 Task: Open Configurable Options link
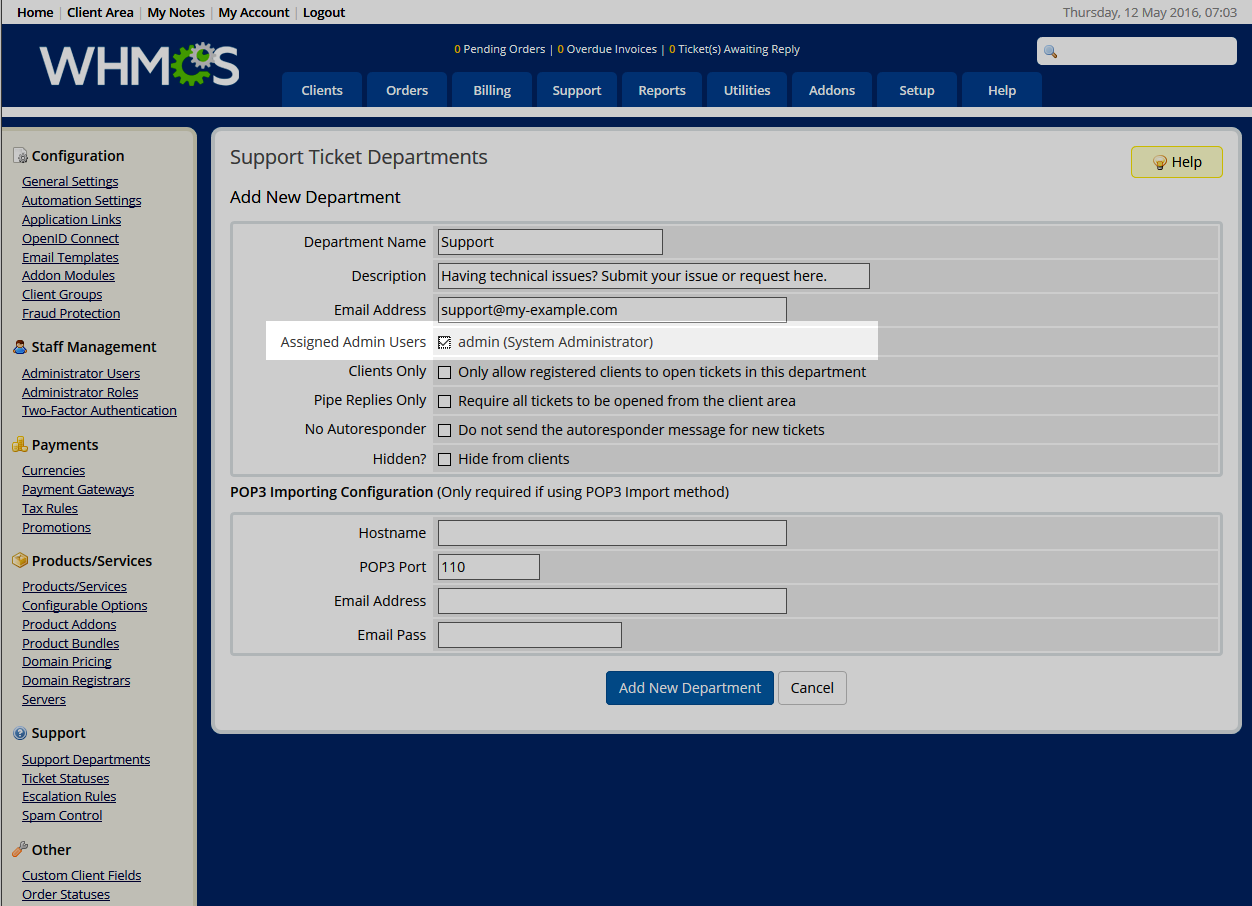(85, 606)
